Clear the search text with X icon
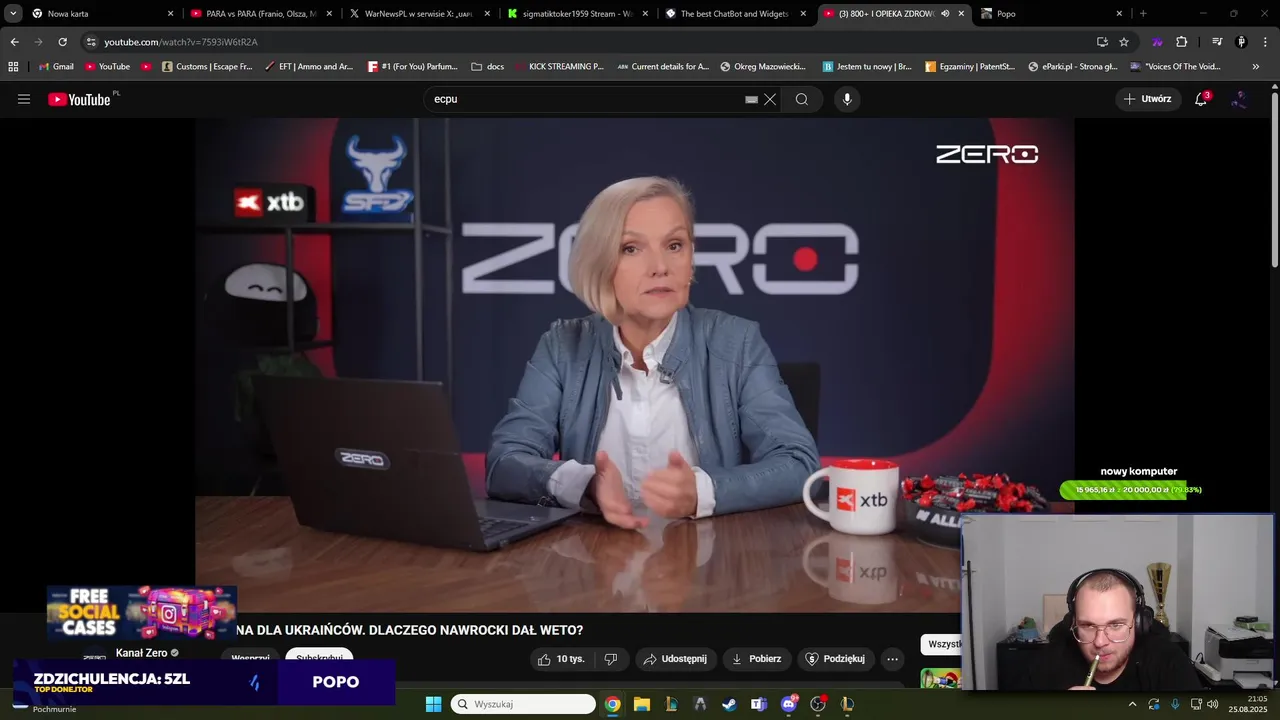Image resolution: width=1280 pixels, height=720 pixels. click(770, 99)
